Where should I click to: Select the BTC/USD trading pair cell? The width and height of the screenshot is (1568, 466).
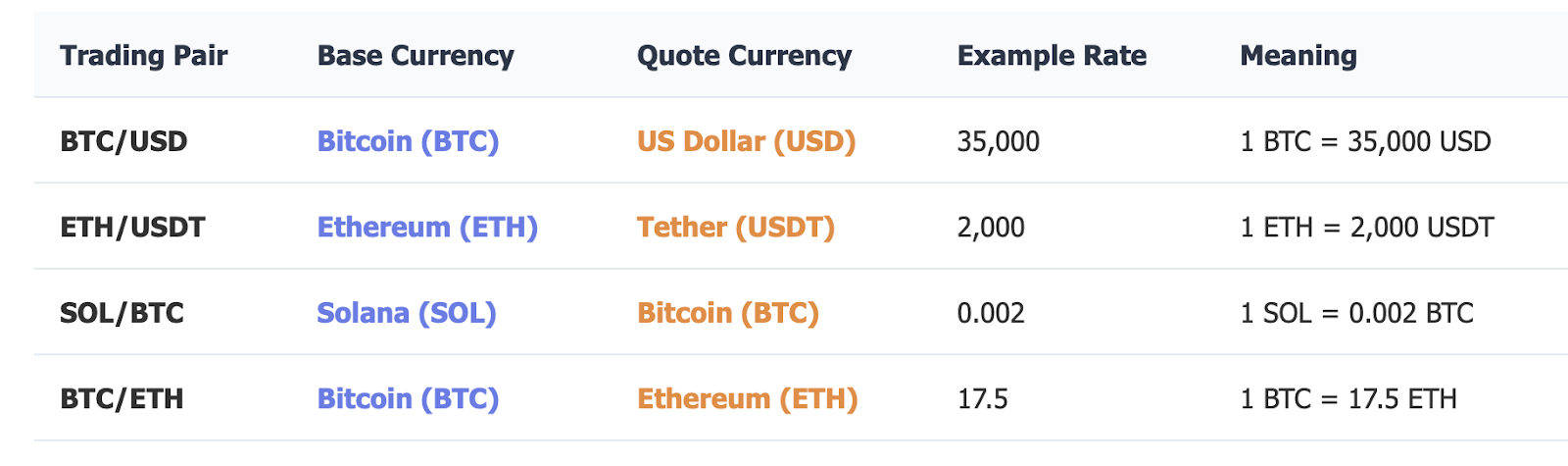[123, 141]
